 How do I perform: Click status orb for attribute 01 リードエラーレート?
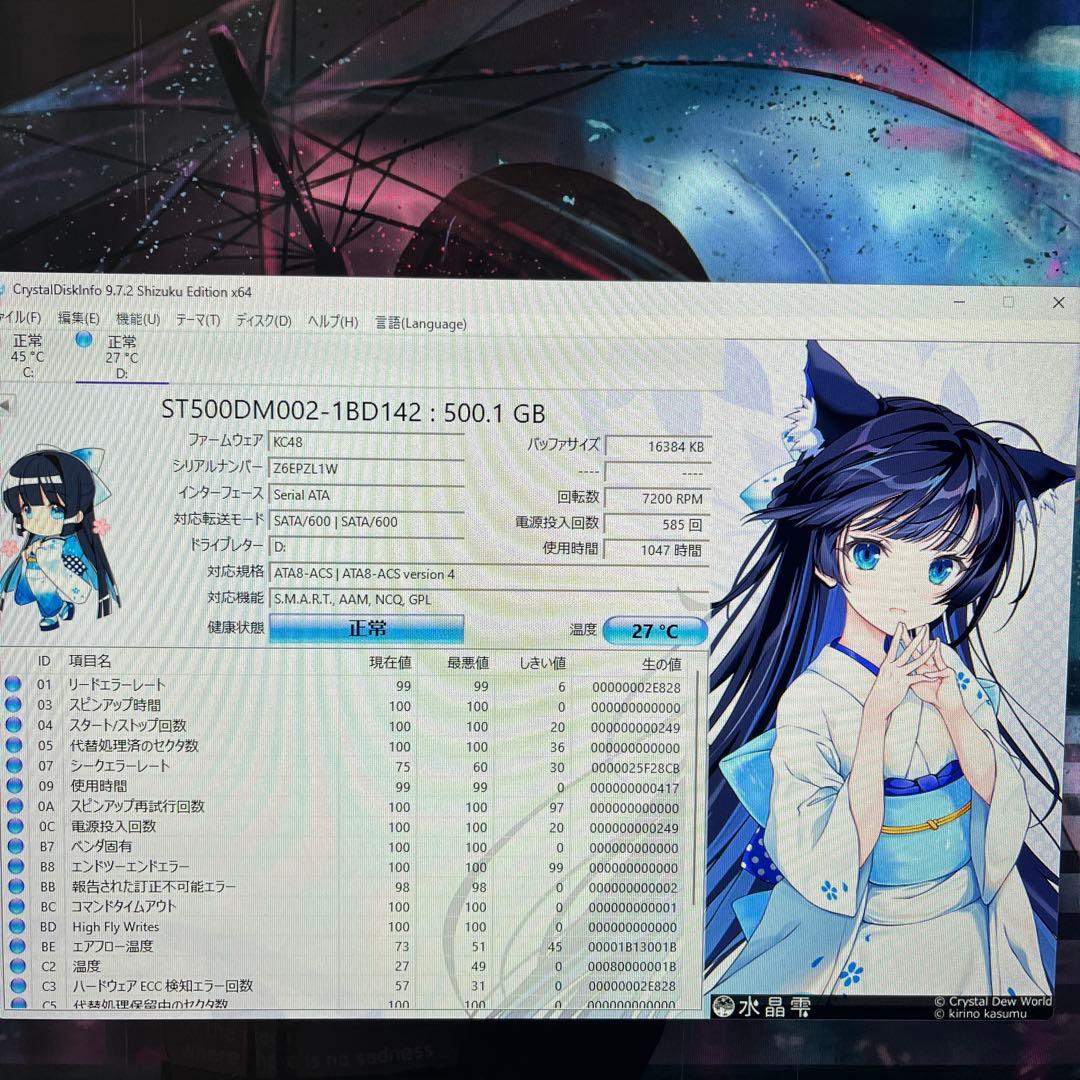(12, 684)
